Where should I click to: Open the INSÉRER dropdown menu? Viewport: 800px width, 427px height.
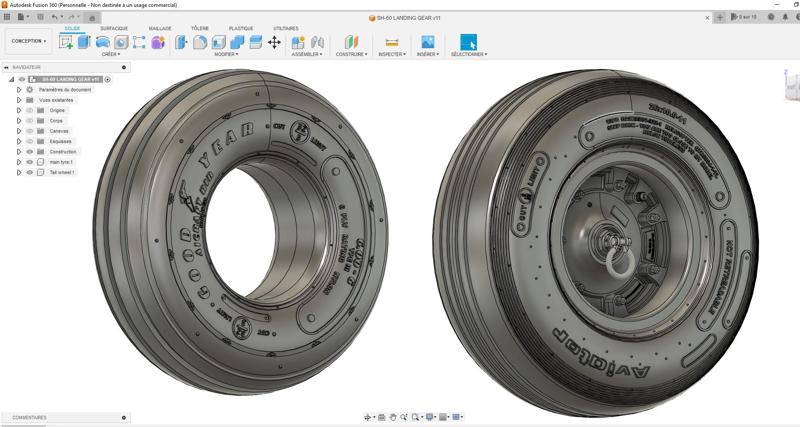[428, 54]
